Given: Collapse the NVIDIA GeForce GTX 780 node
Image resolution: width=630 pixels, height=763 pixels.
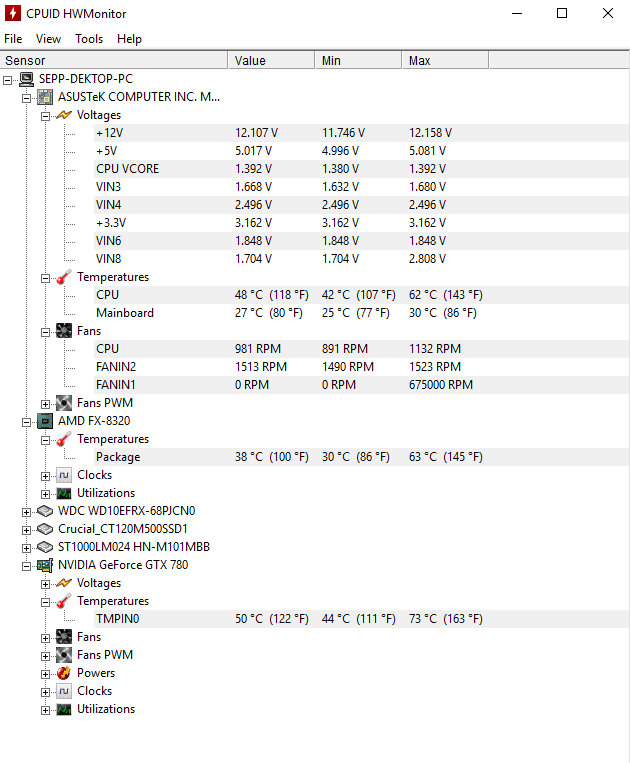Looking at the screenshot, I should click(x=26, y=566).
